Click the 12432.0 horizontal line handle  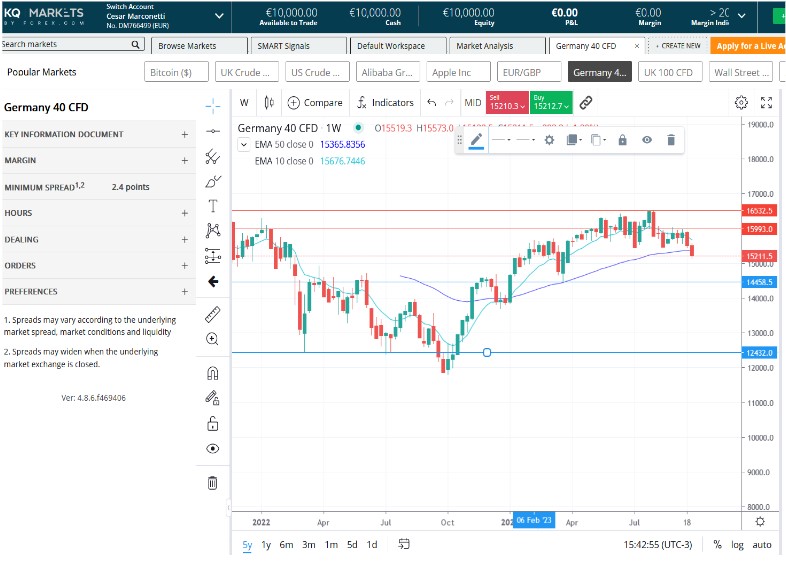487,352
